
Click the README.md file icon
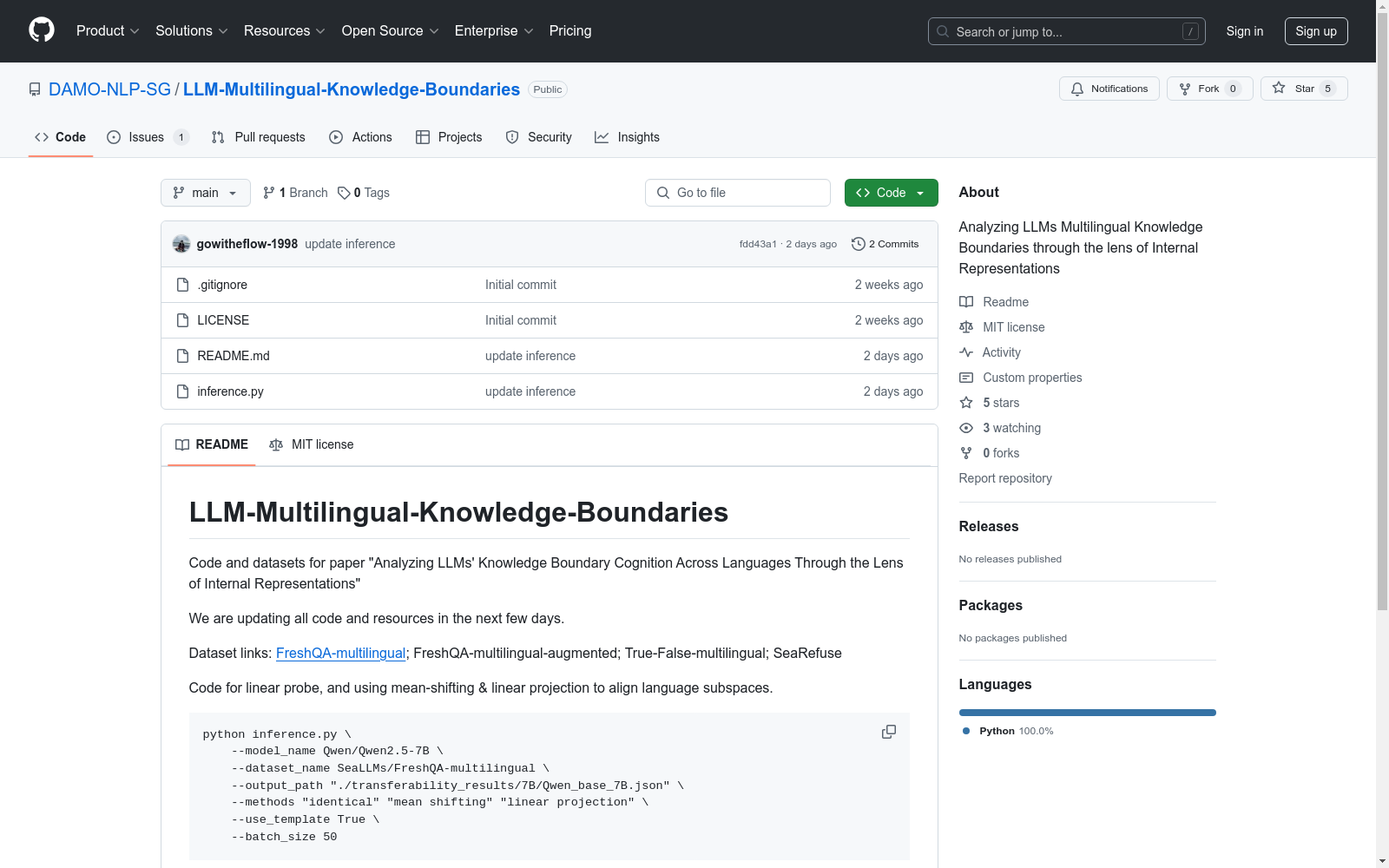pos(182,356)
